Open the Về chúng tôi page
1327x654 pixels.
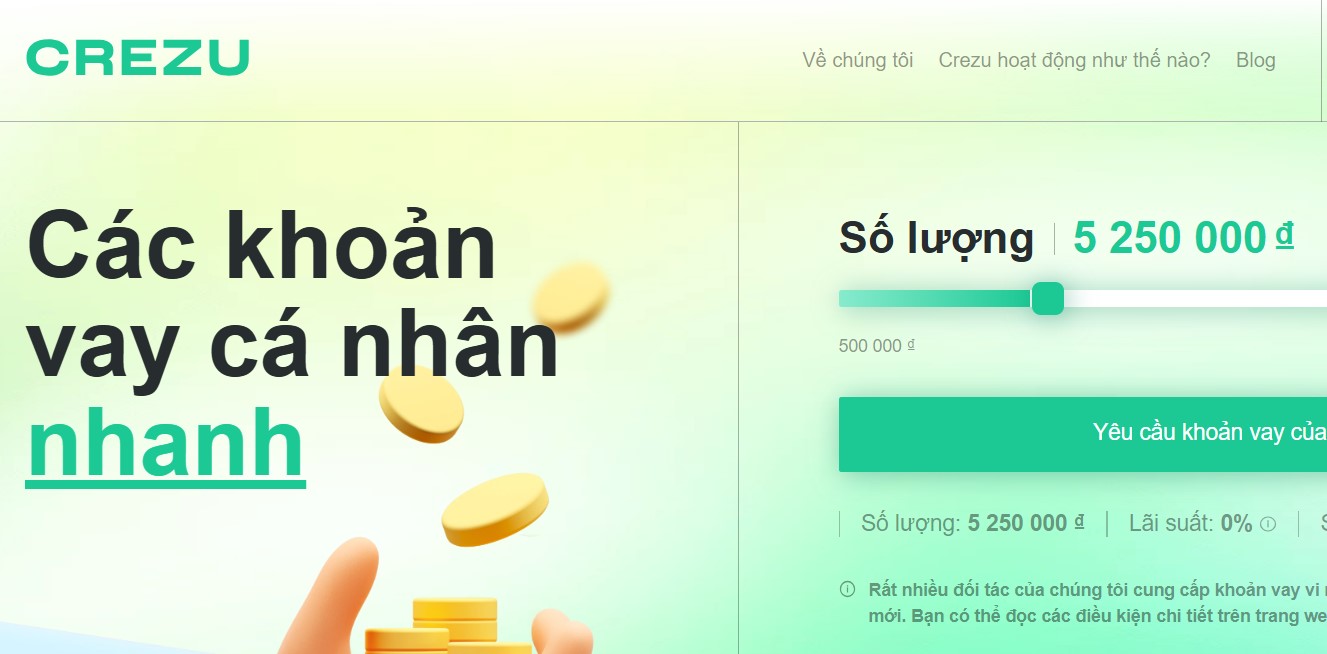pyautogui.click(x=858, y=60)
